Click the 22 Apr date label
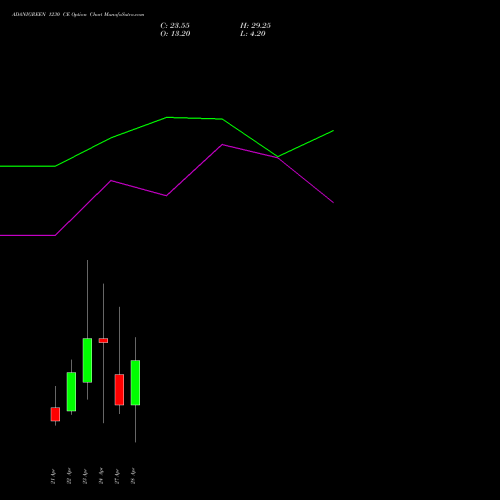 pos(69,476)
